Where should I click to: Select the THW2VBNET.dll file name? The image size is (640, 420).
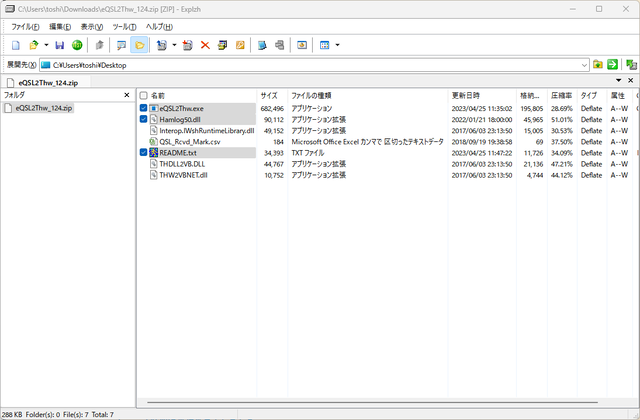coord(183,175)
